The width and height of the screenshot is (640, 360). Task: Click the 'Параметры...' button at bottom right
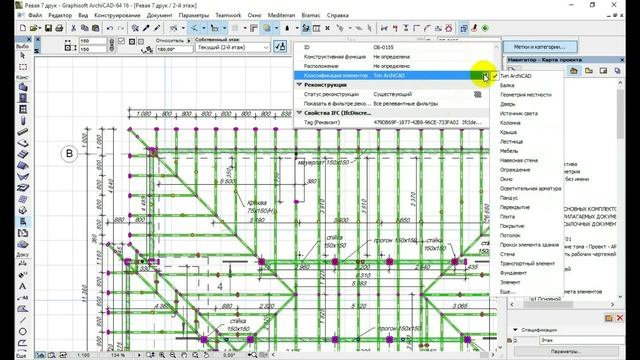coord(566,351)
